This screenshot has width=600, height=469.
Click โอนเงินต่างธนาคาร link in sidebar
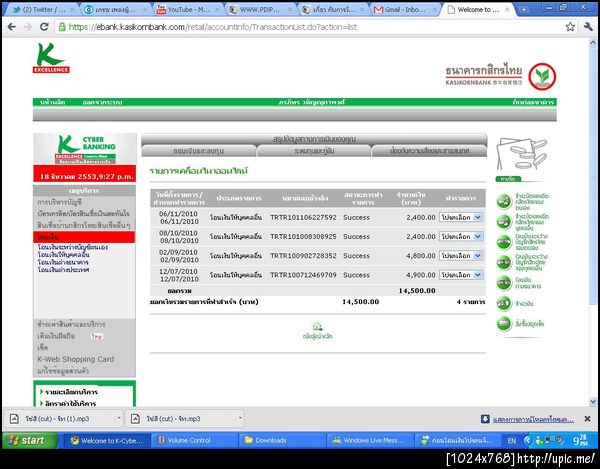63,262
